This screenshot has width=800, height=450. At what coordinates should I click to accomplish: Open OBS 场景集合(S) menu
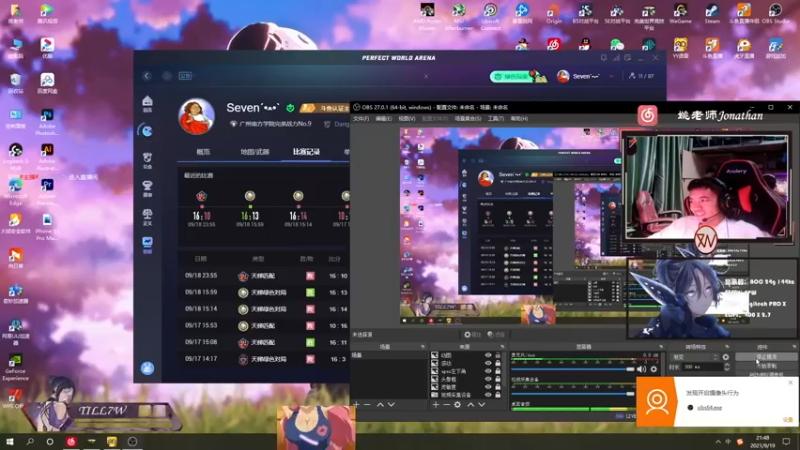(x=468, y=118)
